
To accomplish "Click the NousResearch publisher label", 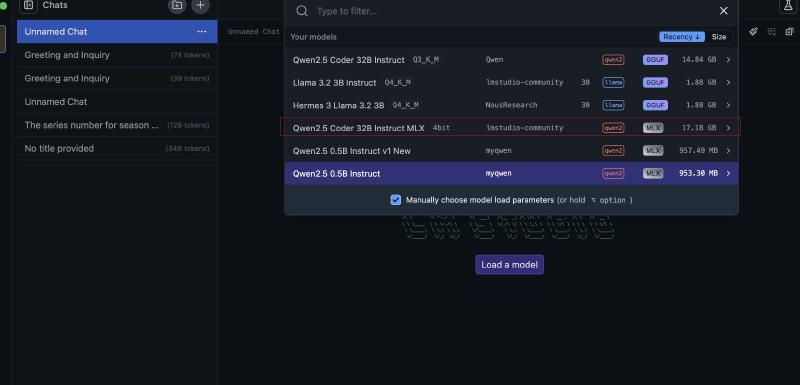I will click(511, 105).
